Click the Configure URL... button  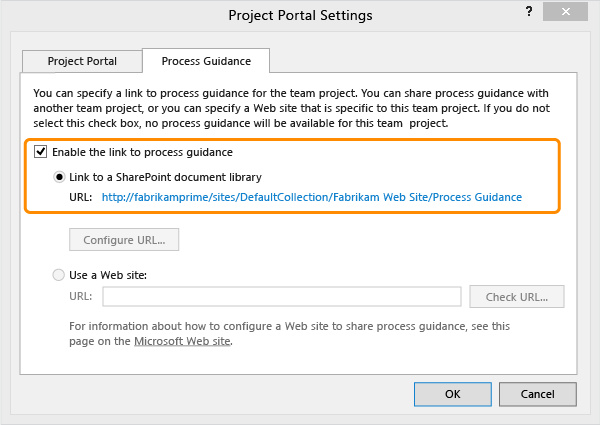pos(124,240)
